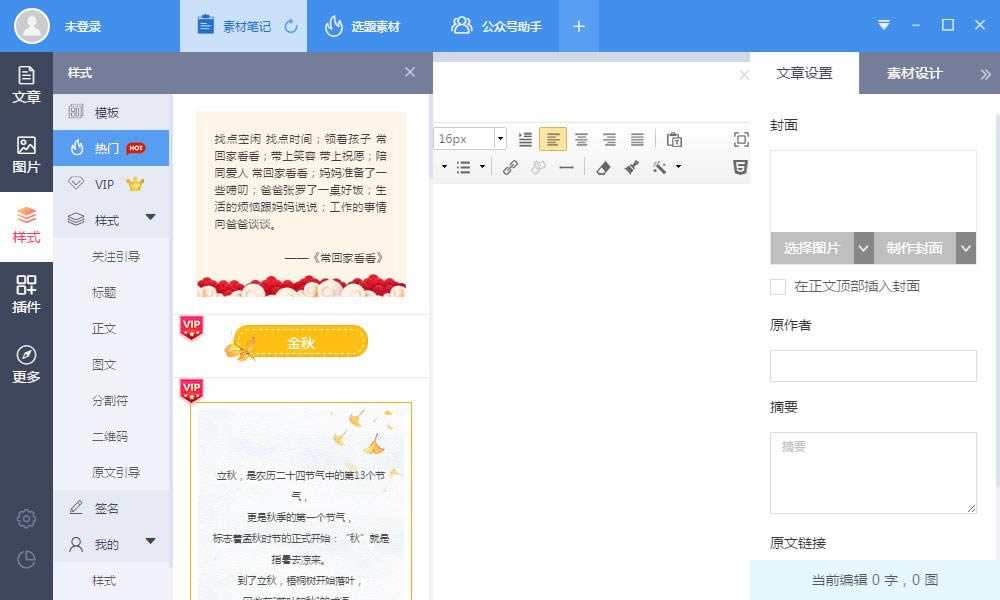Click the 原作者 input field
1000x600 pixels.
(872, 366)
